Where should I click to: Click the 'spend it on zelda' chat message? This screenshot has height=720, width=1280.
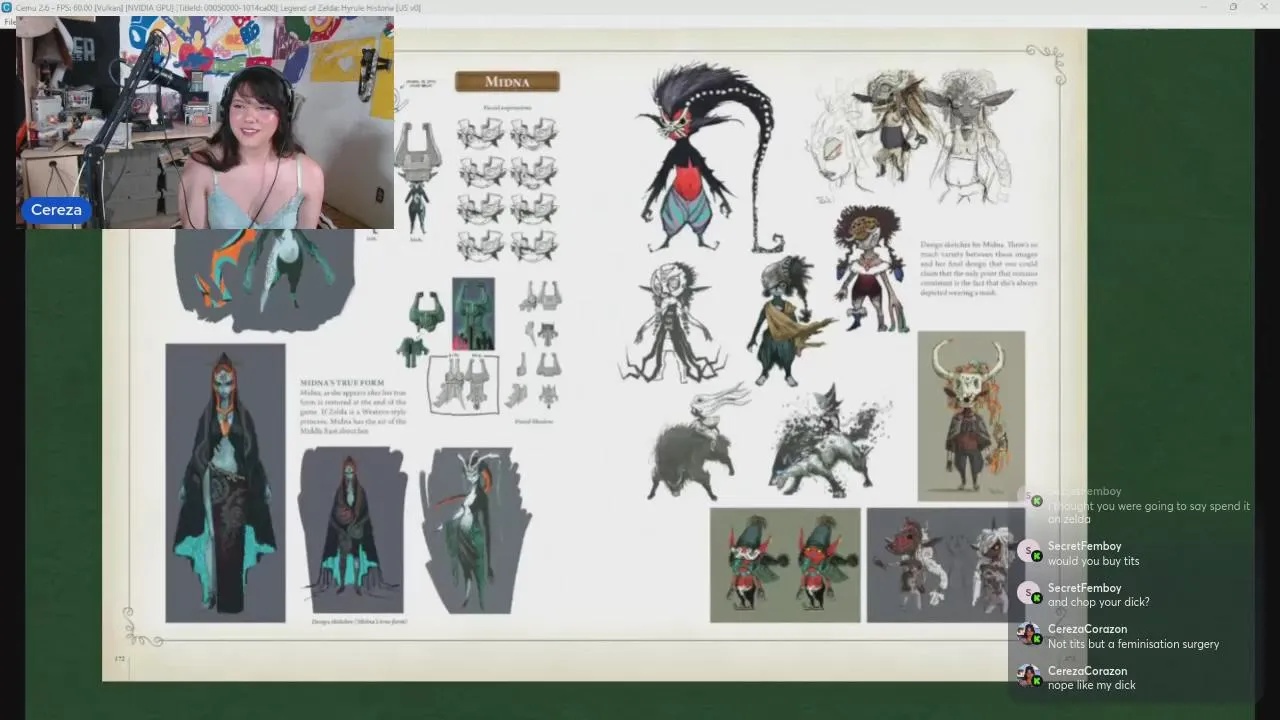(1149, 513)
